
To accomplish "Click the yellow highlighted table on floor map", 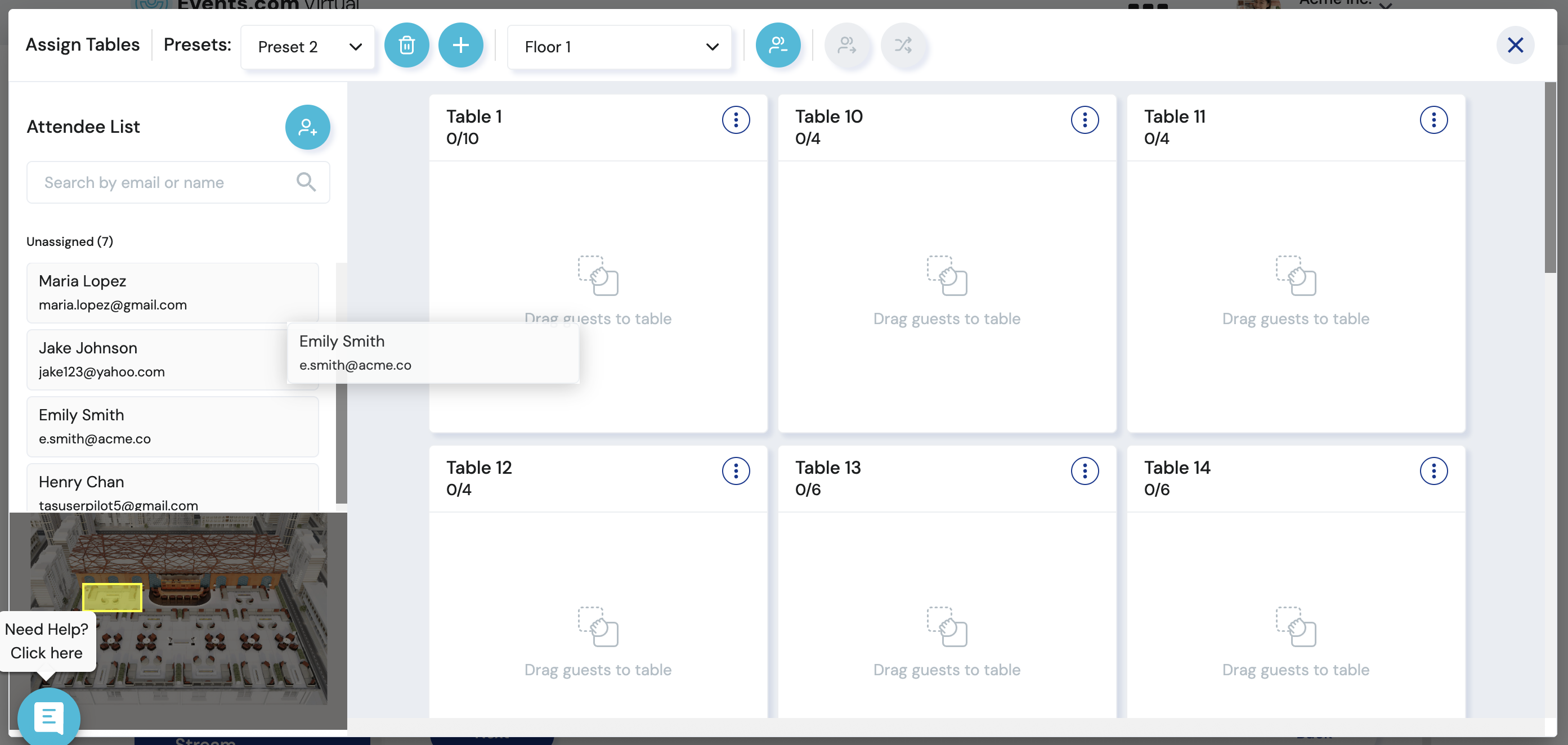I will (x=112, y=597).
